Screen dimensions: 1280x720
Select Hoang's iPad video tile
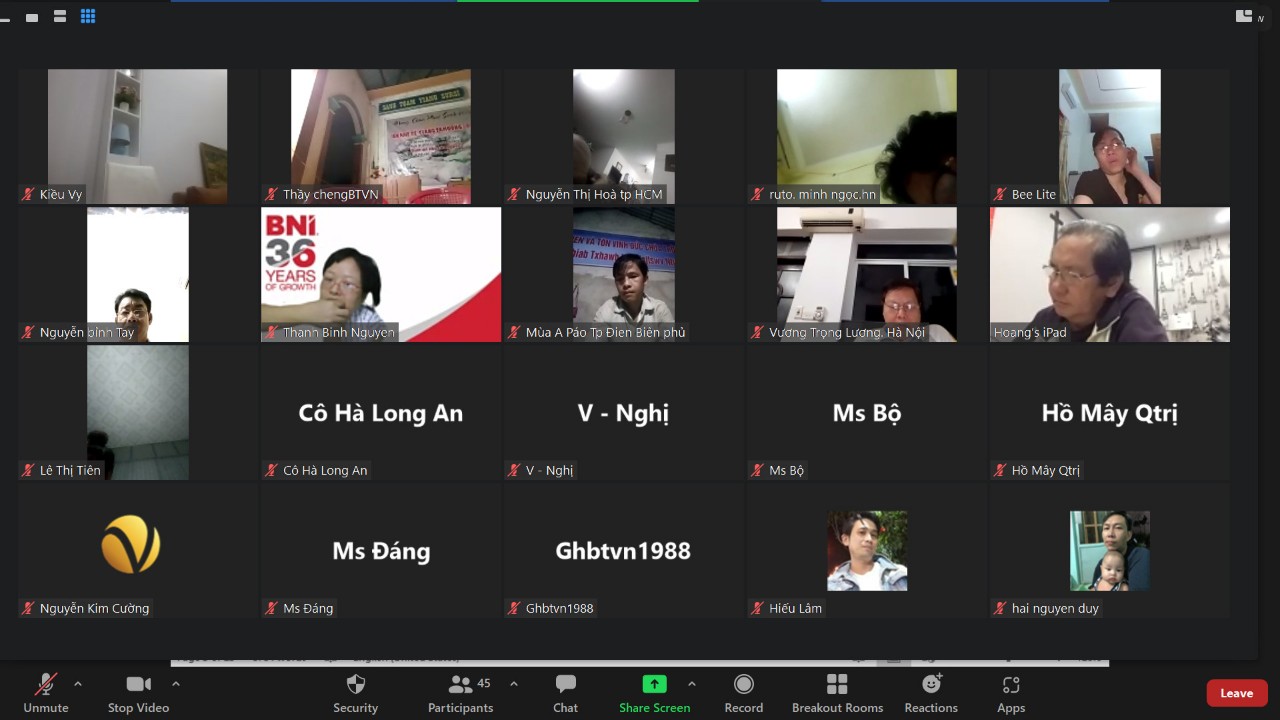click(x=1109, y=274)
